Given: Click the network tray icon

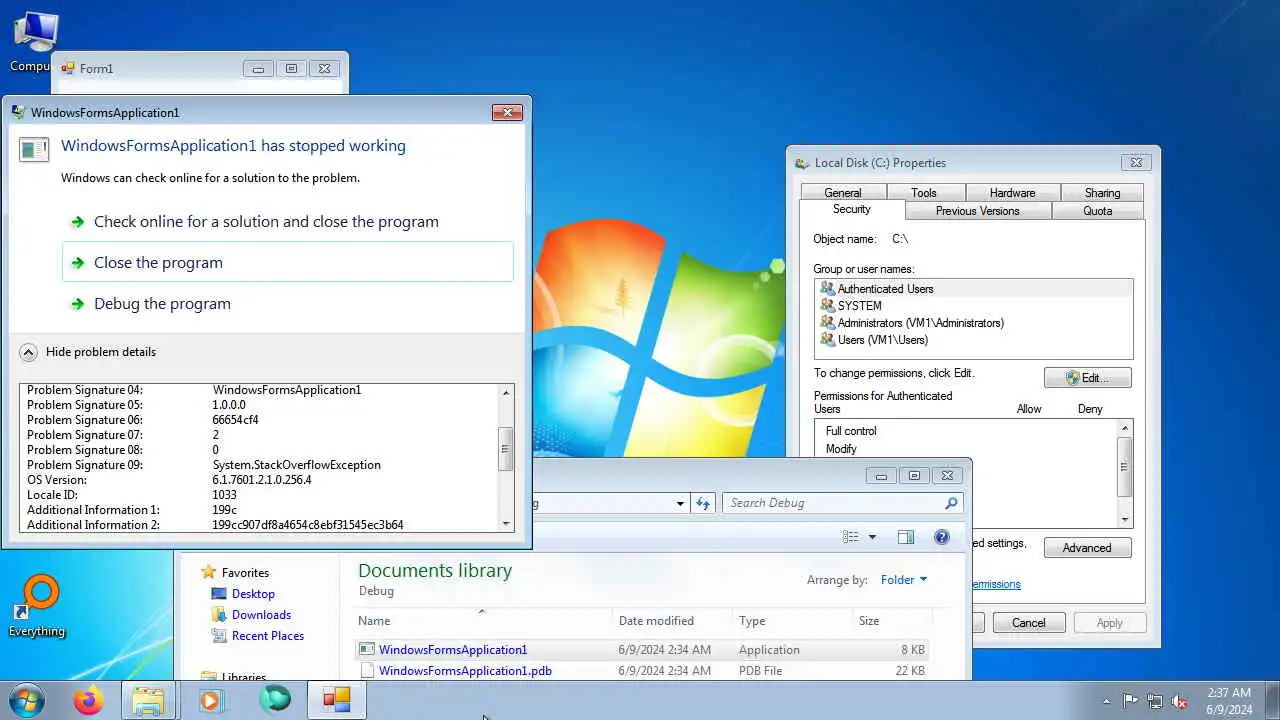Looking at the screenshot, I should 1155,702.
